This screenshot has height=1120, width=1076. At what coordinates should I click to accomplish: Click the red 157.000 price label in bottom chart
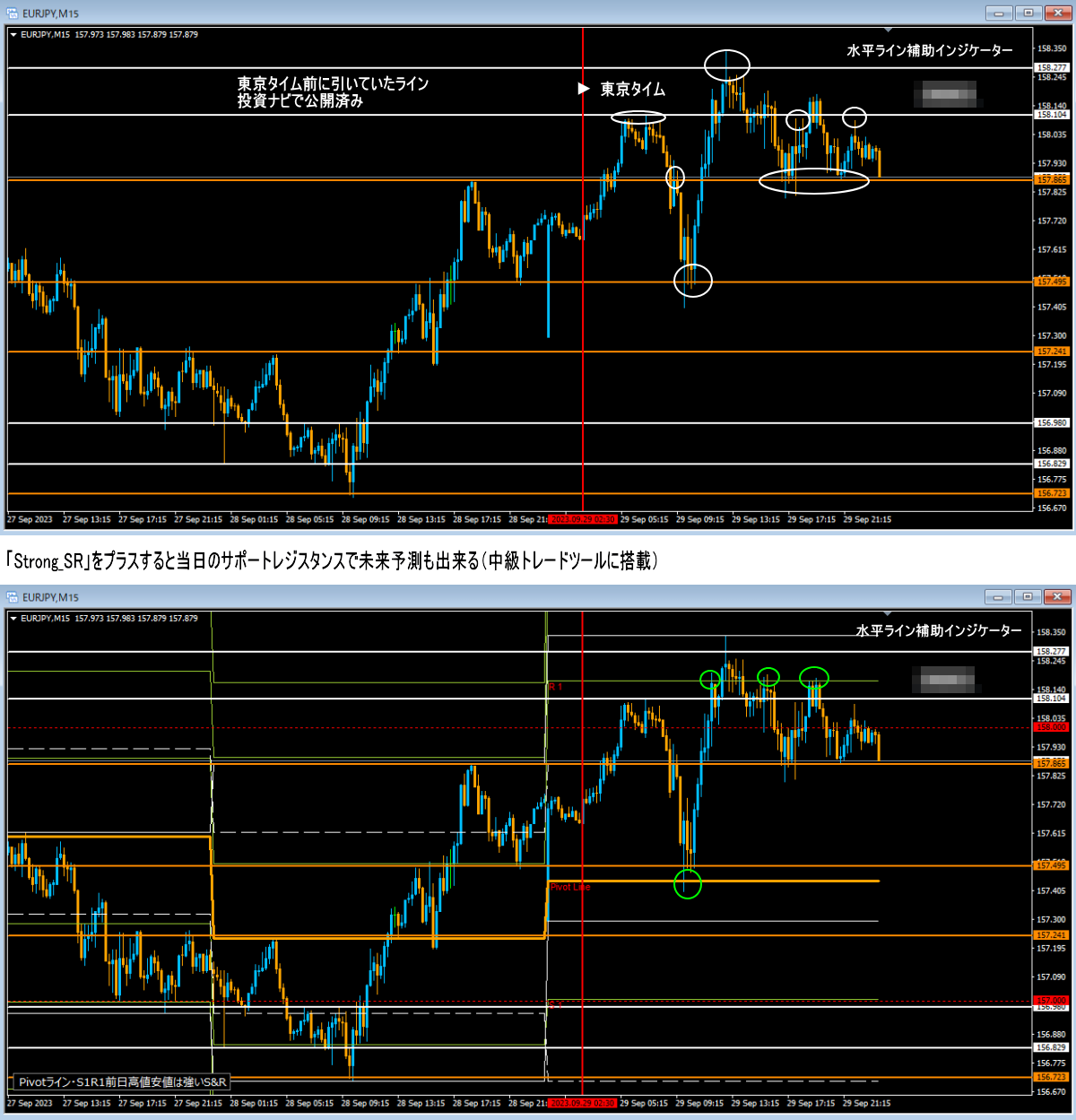pyautogui.click(x=1052, y=1000)
